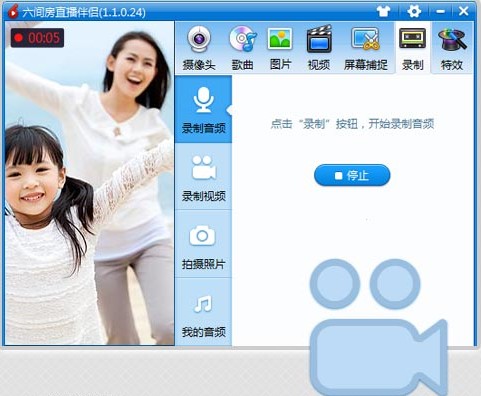Open the 摄像头 webcam source

tap(199, 48)
